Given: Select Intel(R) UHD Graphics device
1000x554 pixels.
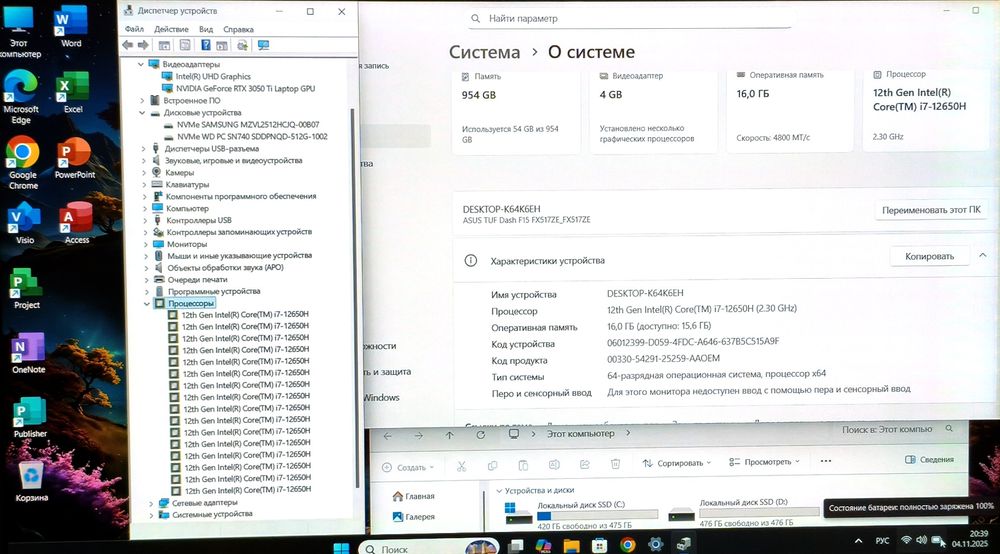Looking at the screenshot, I should pyautogui.click(x=213, y=77).
